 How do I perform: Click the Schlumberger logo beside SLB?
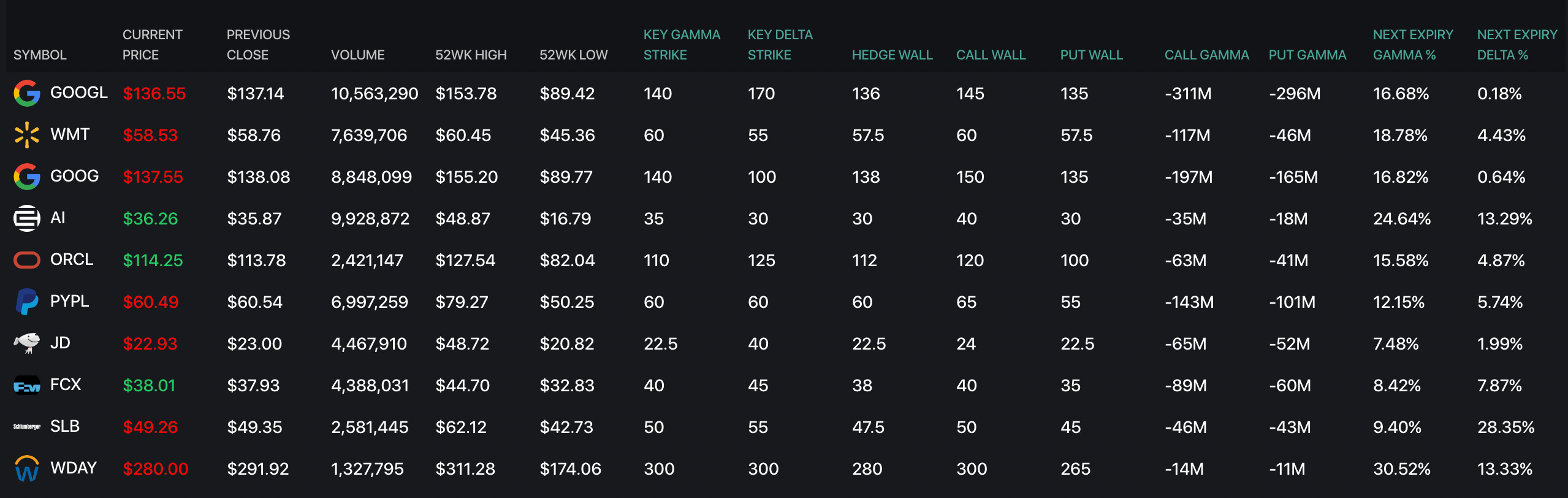[27, 427]
